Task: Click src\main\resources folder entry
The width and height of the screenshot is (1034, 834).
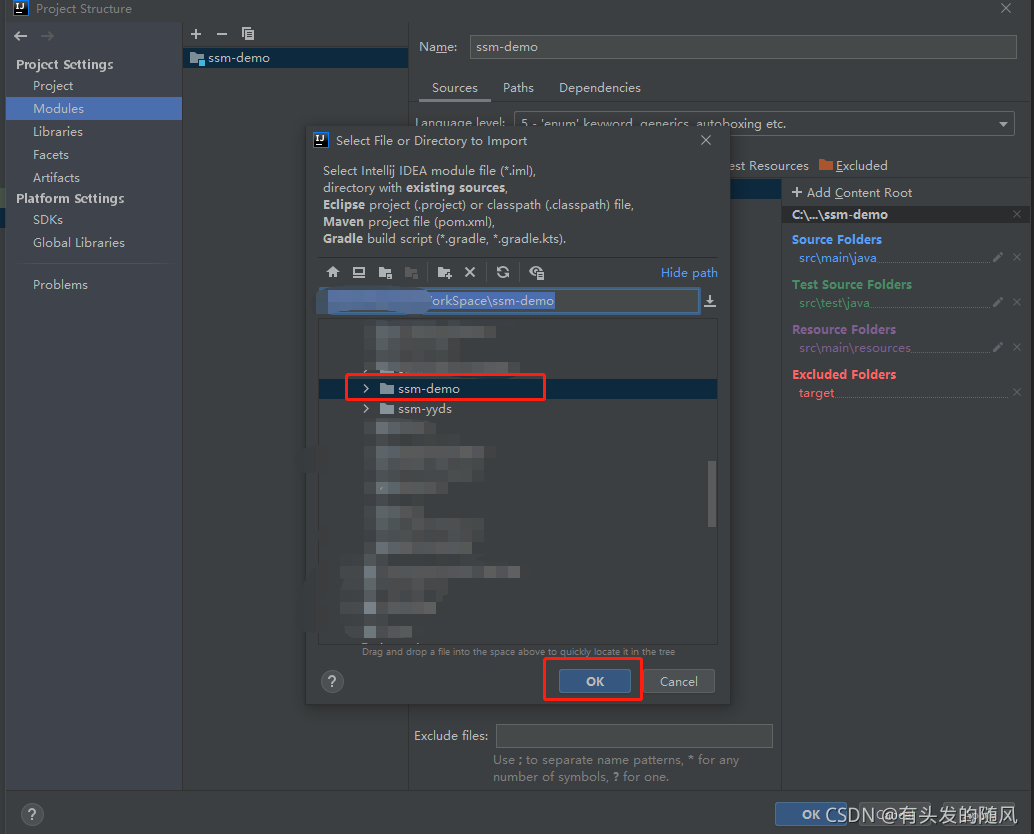Action: (855, 347)
